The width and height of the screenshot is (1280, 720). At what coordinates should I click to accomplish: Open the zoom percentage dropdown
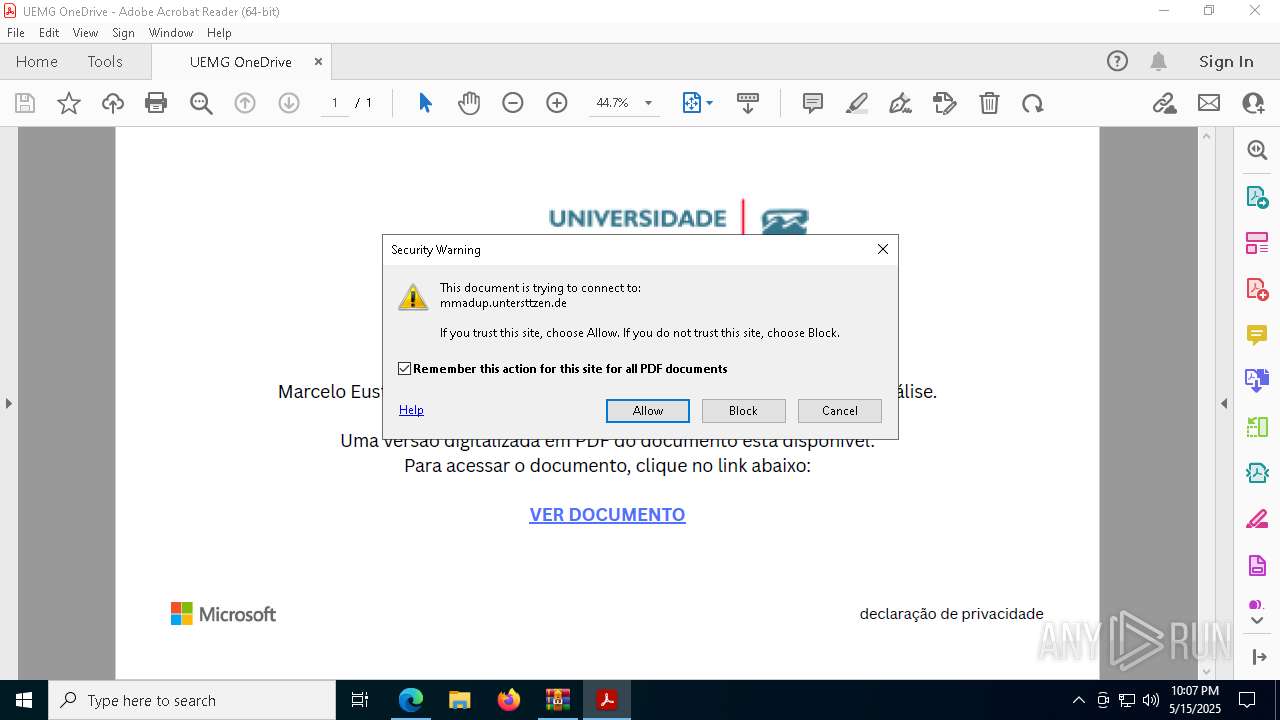tap(648, 103)
